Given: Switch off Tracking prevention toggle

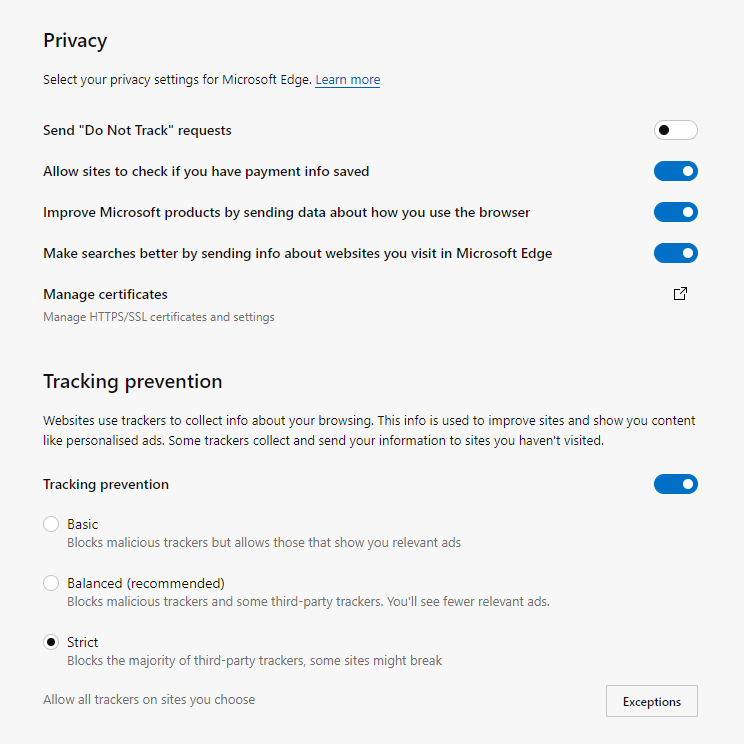Looking at the screenshot, I should tap(675, 484).
